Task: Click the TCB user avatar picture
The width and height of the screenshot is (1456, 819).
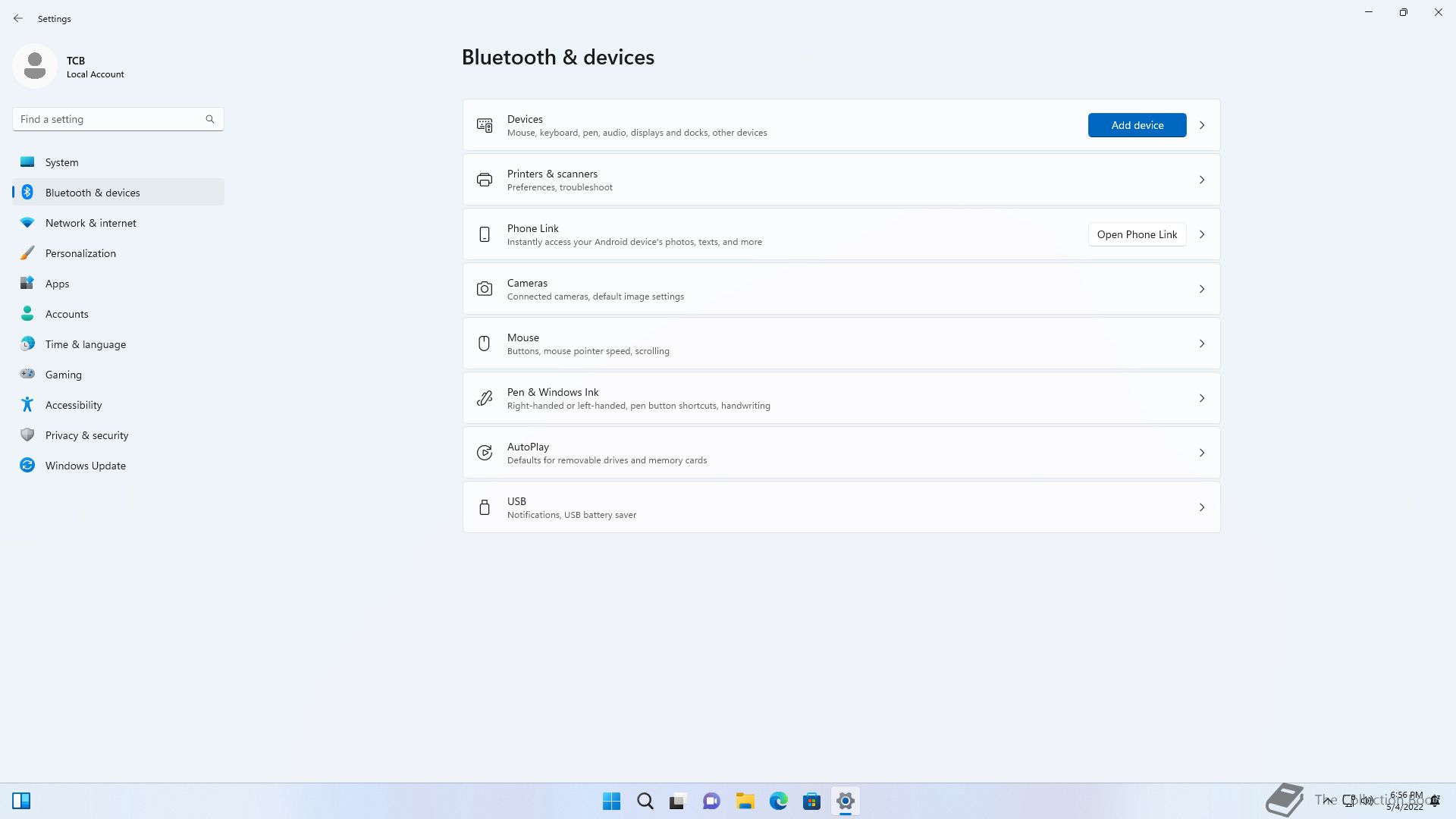Action: coord(35,66)
